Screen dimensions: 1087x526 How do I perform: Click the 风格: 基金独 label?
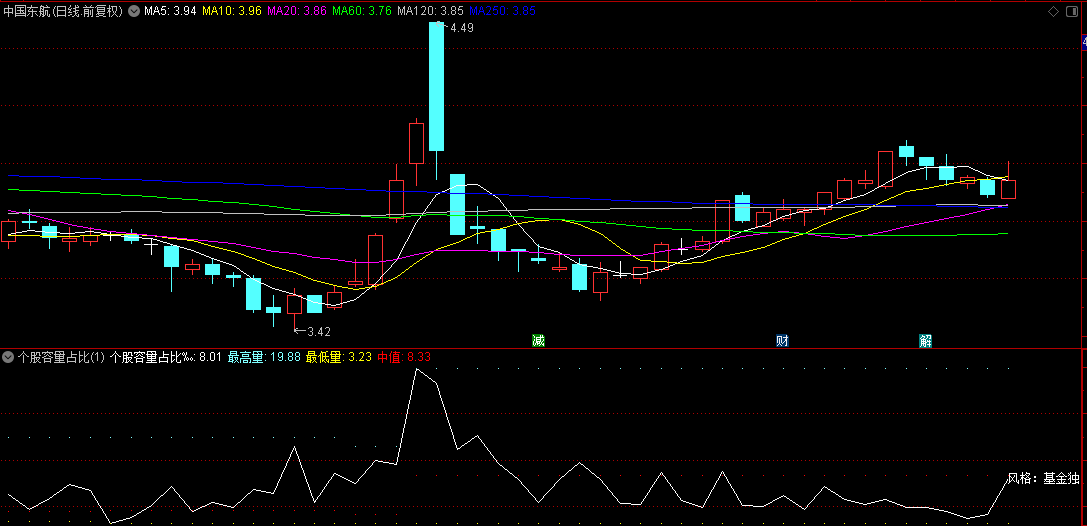coord(1043,478)
